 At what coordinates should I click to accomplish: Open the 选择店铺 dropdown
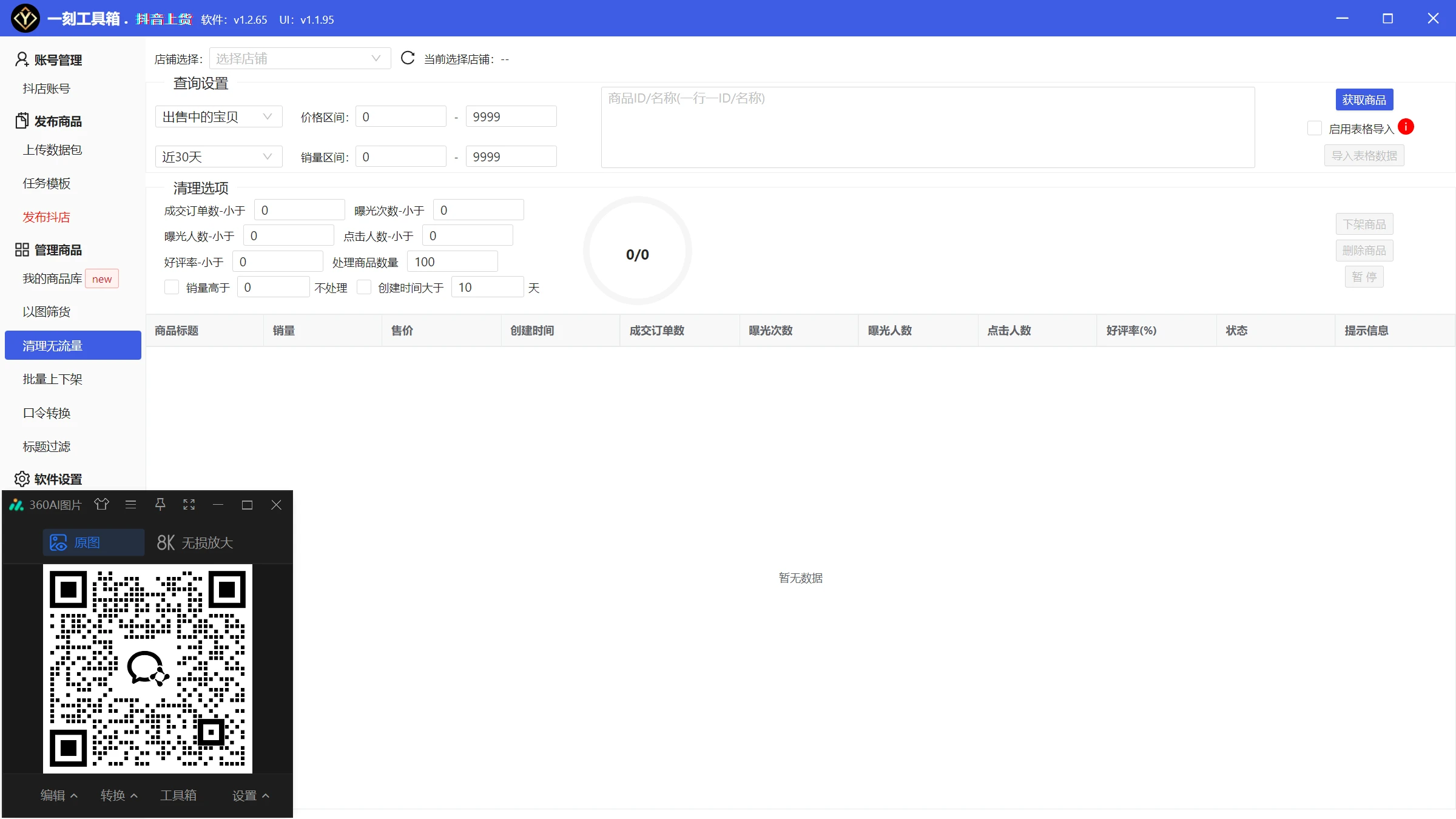pos(300,58)
